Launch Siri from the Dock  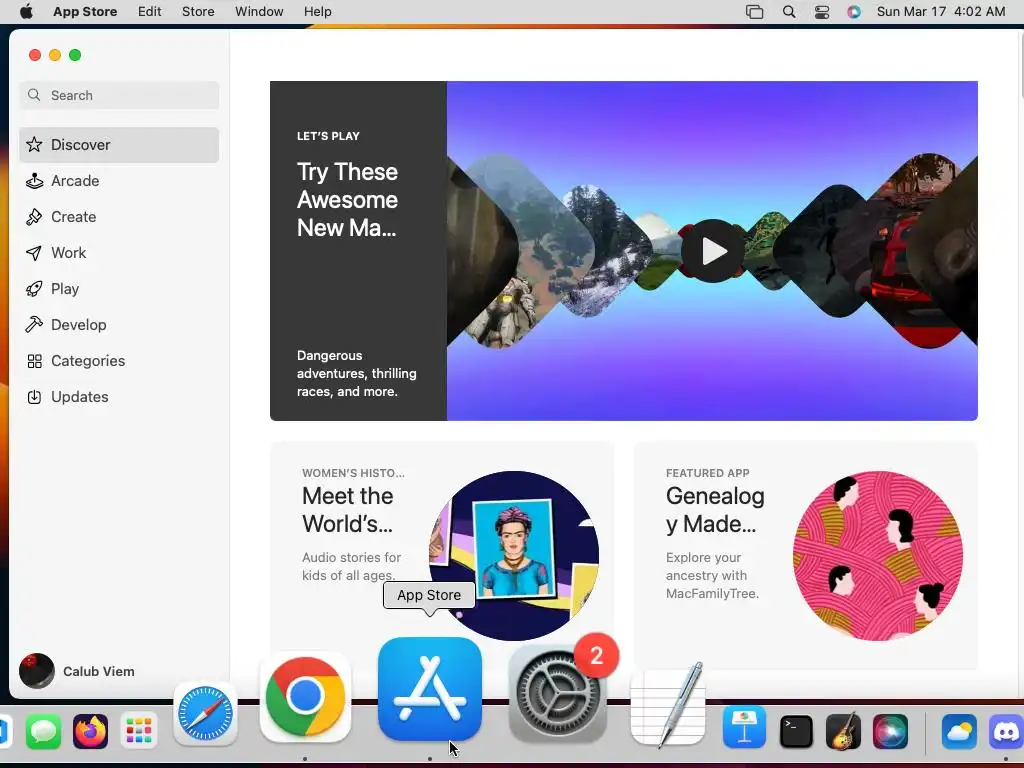coord(890,731)
